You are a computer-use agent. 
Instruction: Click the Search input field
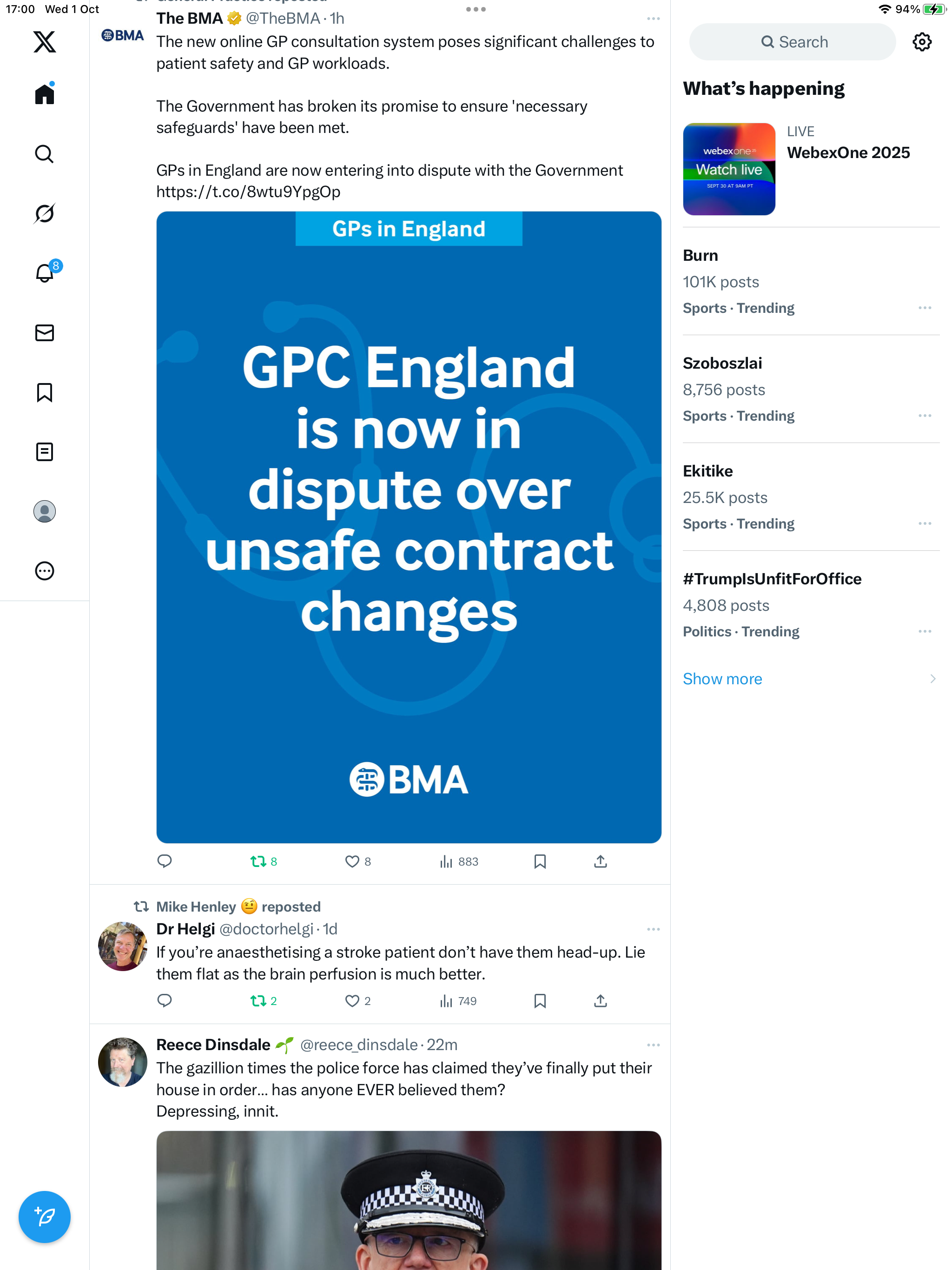click(793, 42)
